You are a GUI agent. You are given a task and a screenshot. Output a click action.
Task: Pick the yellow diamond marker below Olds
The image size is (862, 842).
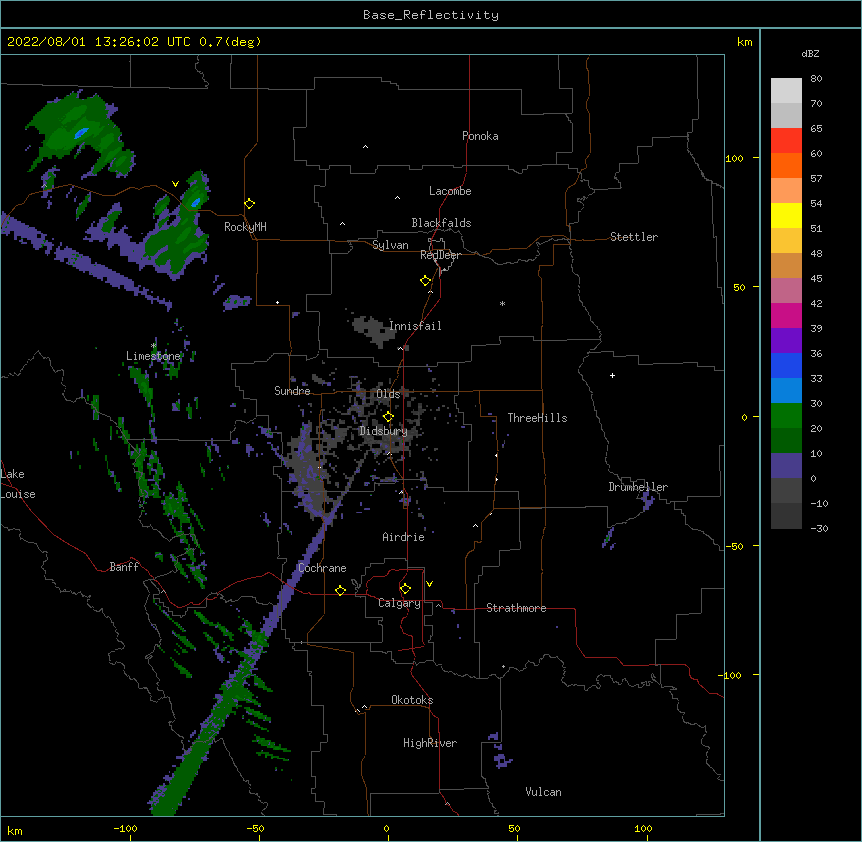[x=388, y=417]
